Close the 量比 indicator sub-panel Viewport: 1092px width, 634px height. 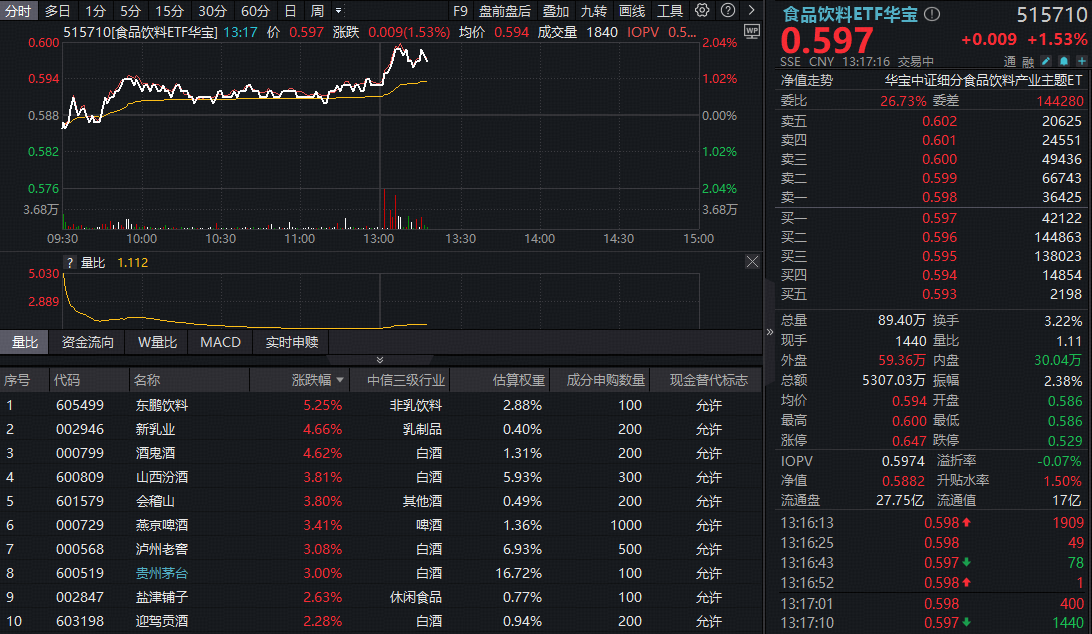[x=752, y=262]
